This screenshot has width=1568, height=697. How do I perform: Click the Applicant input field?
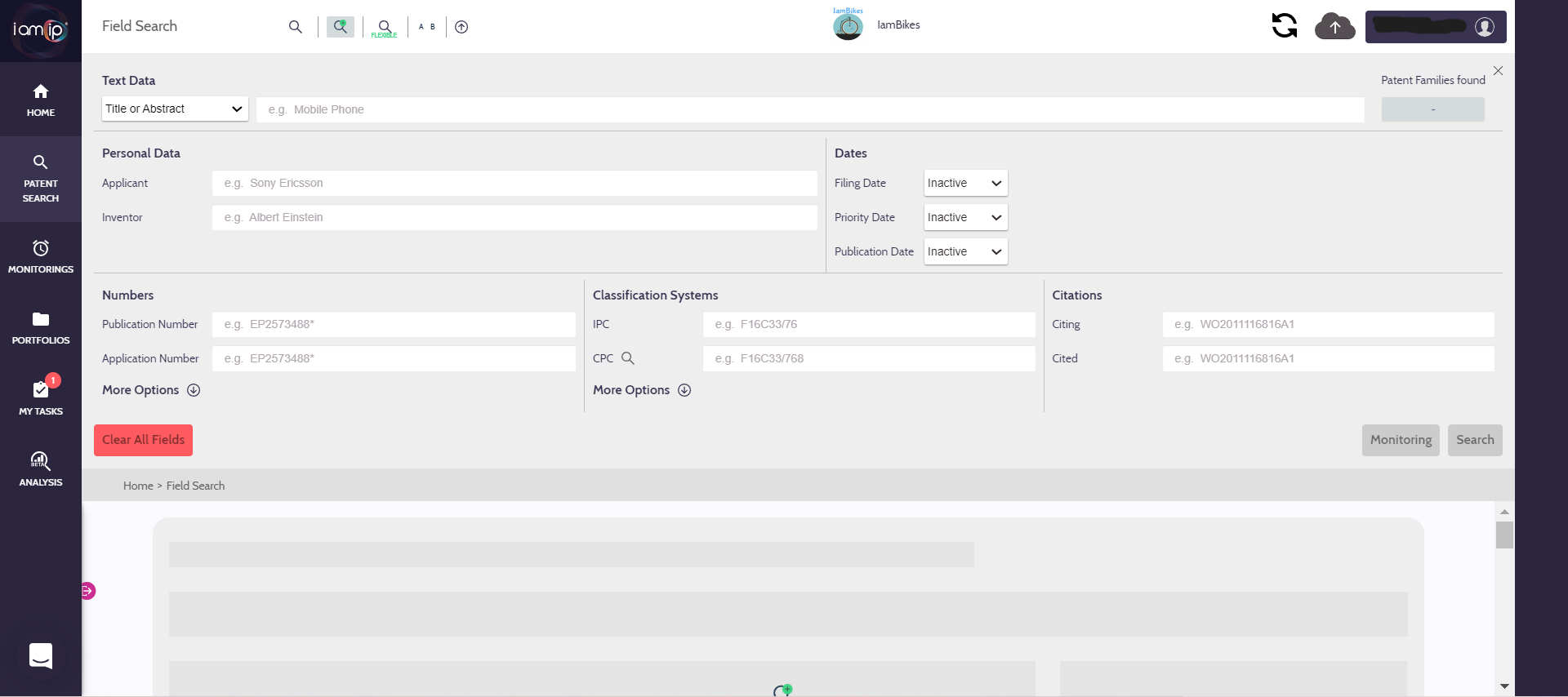pyautogui.click(x=514, y=183)
